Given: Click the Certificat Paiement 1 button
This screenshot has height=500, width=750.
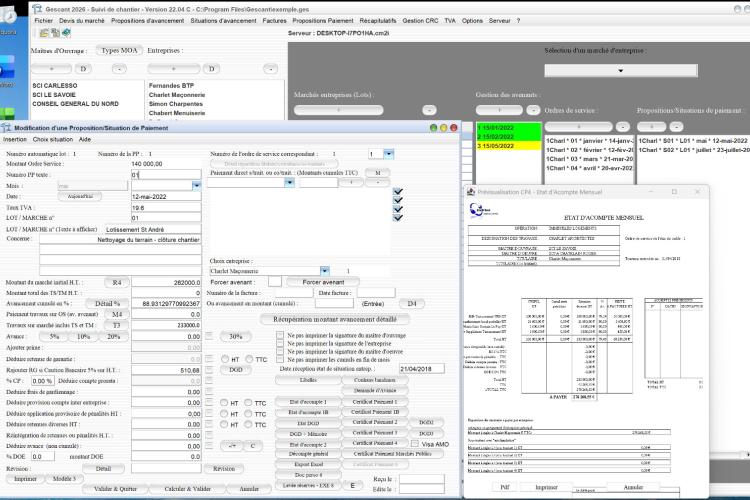Looking at the screenshot, I should pyautogui.click(x=375, y=402).
